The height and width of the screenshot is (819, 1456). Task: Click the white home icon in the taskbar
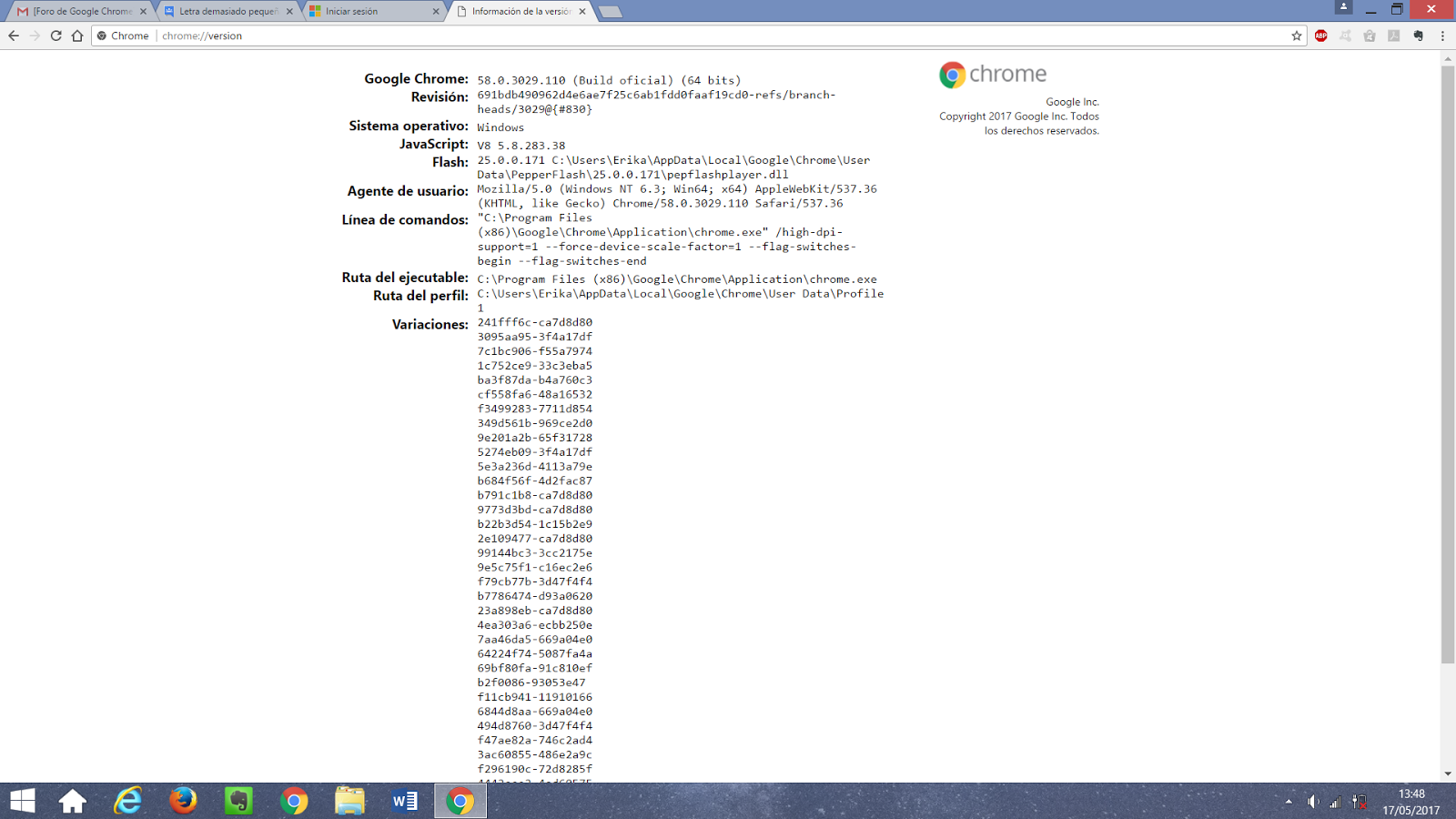click(73, 801)
